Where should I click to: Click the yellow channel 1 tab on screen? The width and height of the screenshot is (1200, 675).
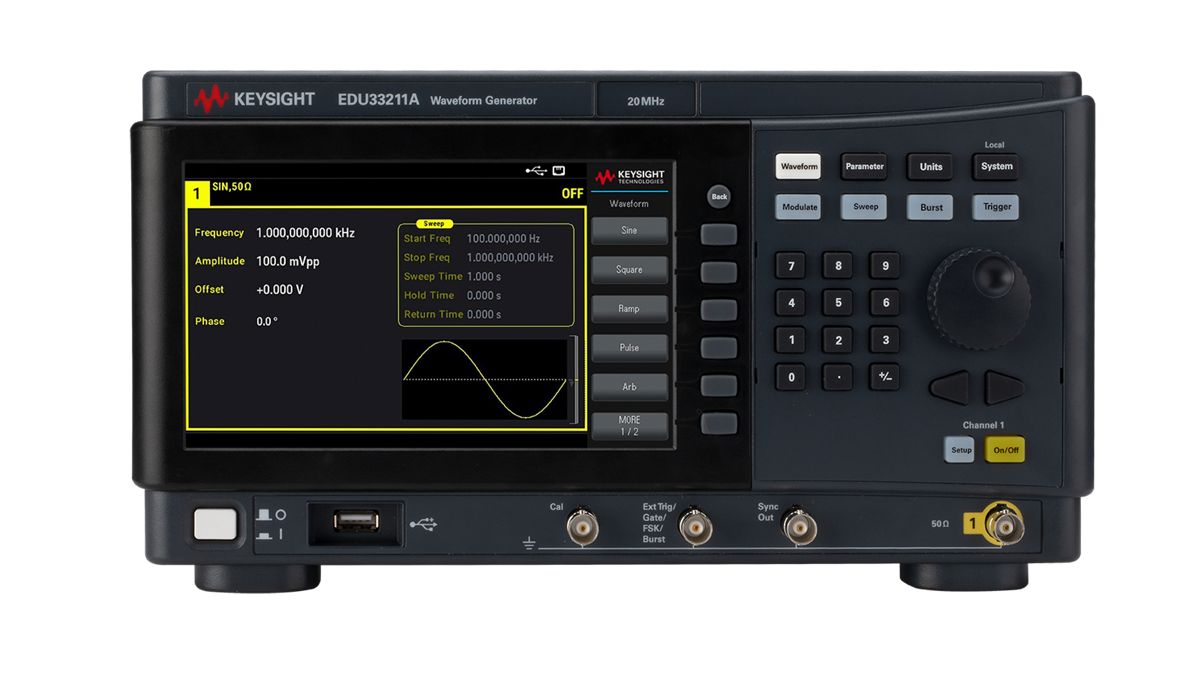pos(197,193)
